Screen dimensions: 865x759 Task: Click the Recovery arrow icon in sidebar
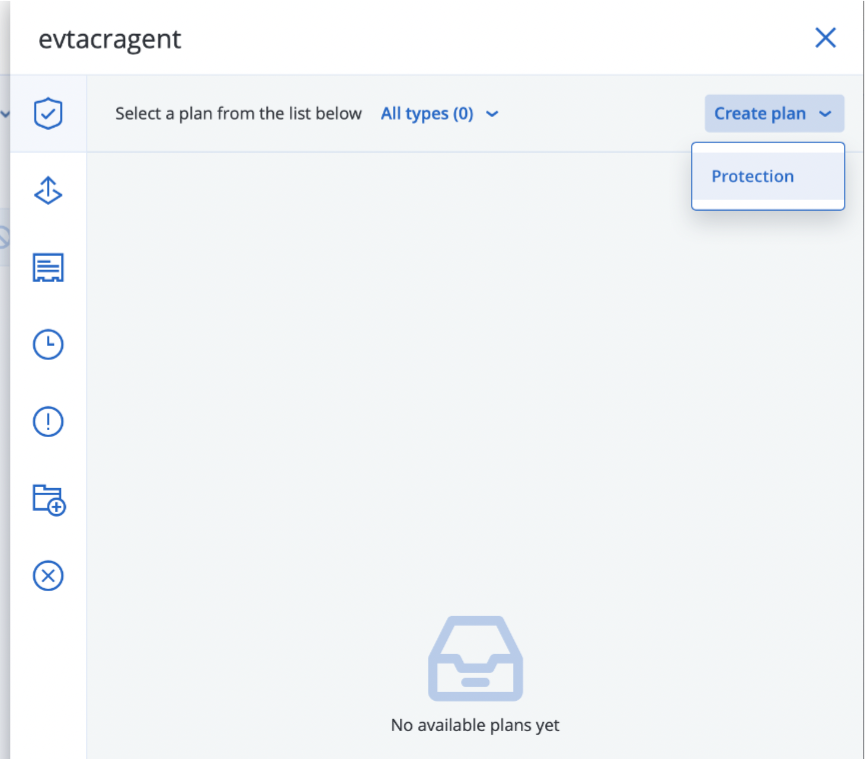pos(48,191)
